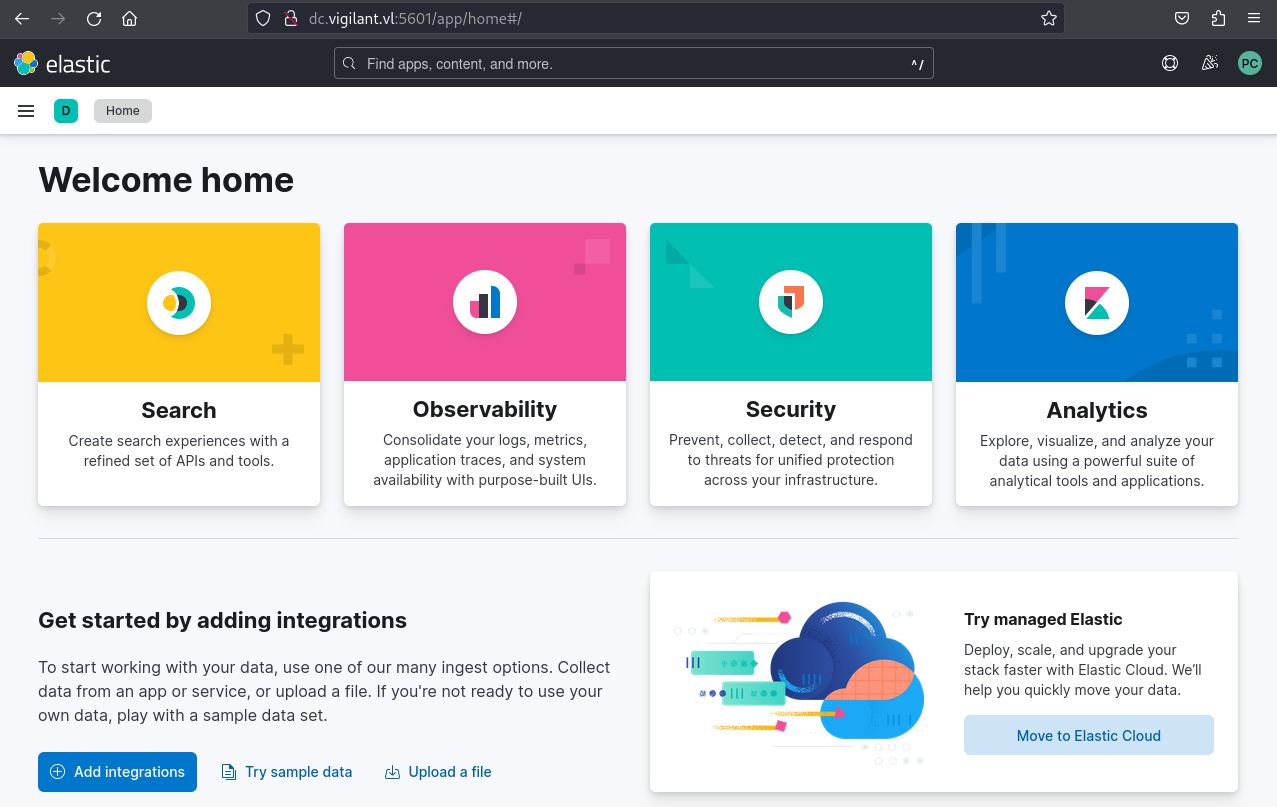Click the Analytics Kibana icon

(x=1097, y=302)
